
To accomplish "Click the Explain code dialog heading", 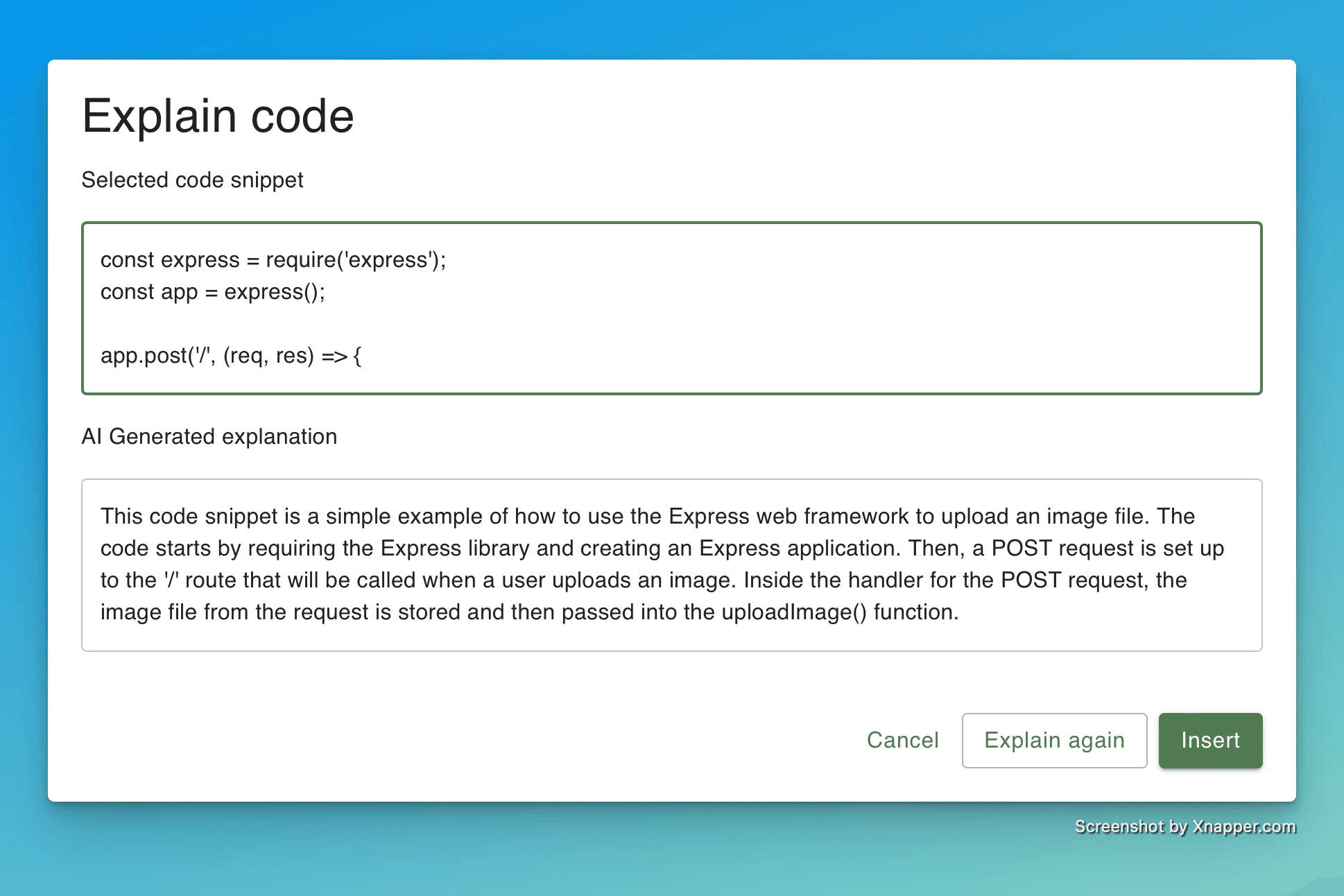I will 218,116.
